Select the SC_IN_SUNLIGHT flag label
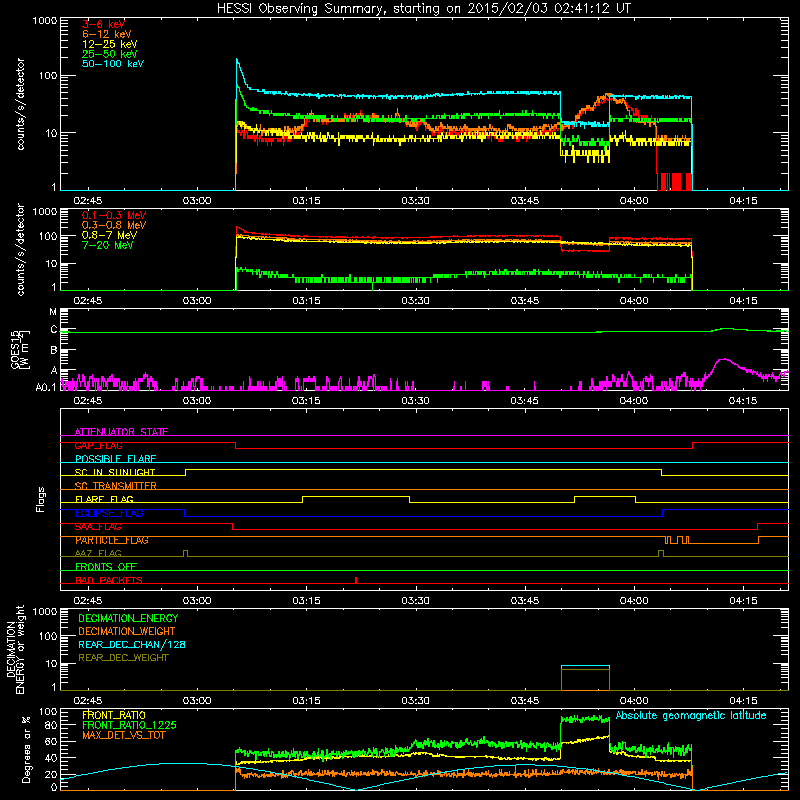The width and height of the screenshot is (800, 800). (x=115, y=472)
